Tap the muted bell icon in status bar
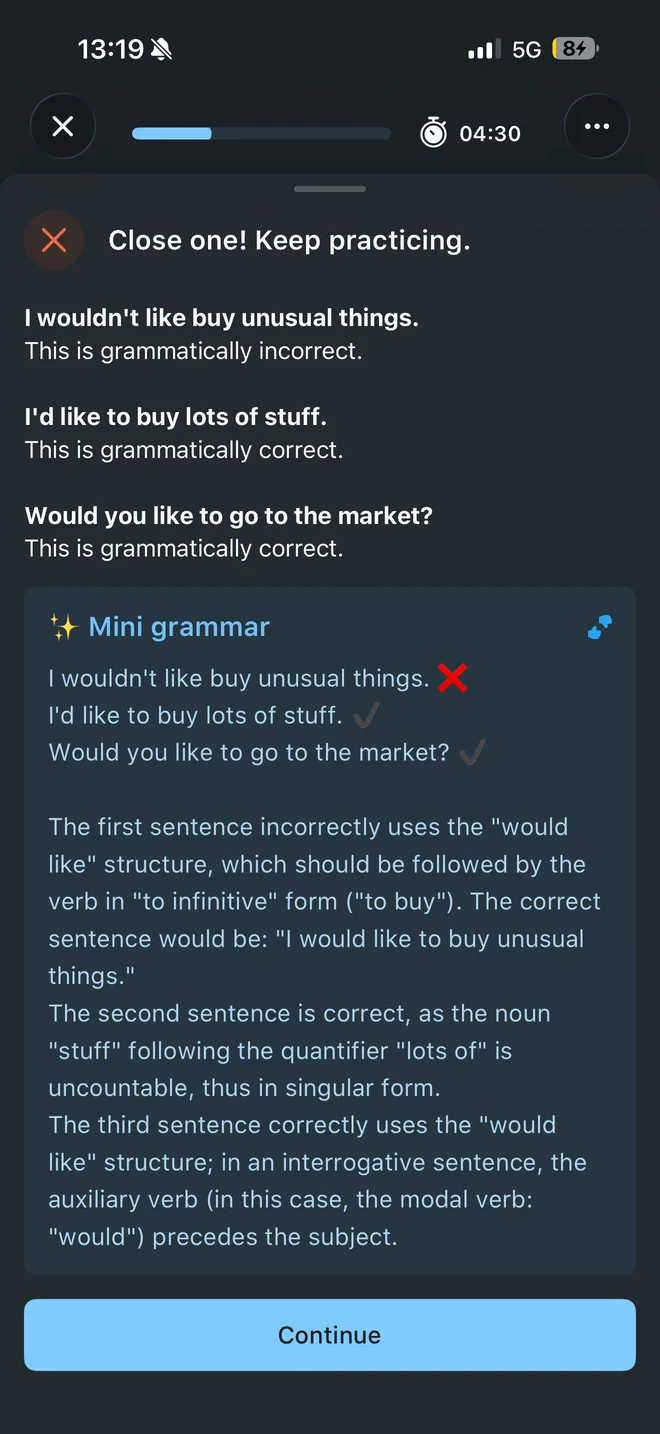Screen dimensions: 660x1434 click(161, 49)
